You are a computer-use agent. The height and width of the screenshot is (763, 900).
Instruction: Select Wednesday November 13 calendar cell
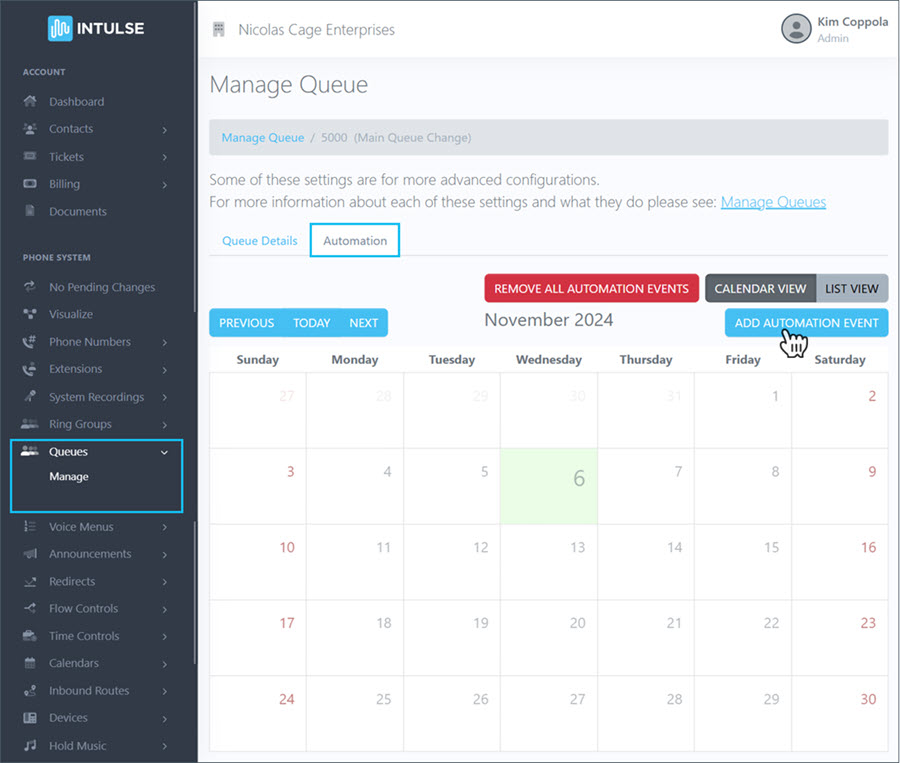[548, 562]
